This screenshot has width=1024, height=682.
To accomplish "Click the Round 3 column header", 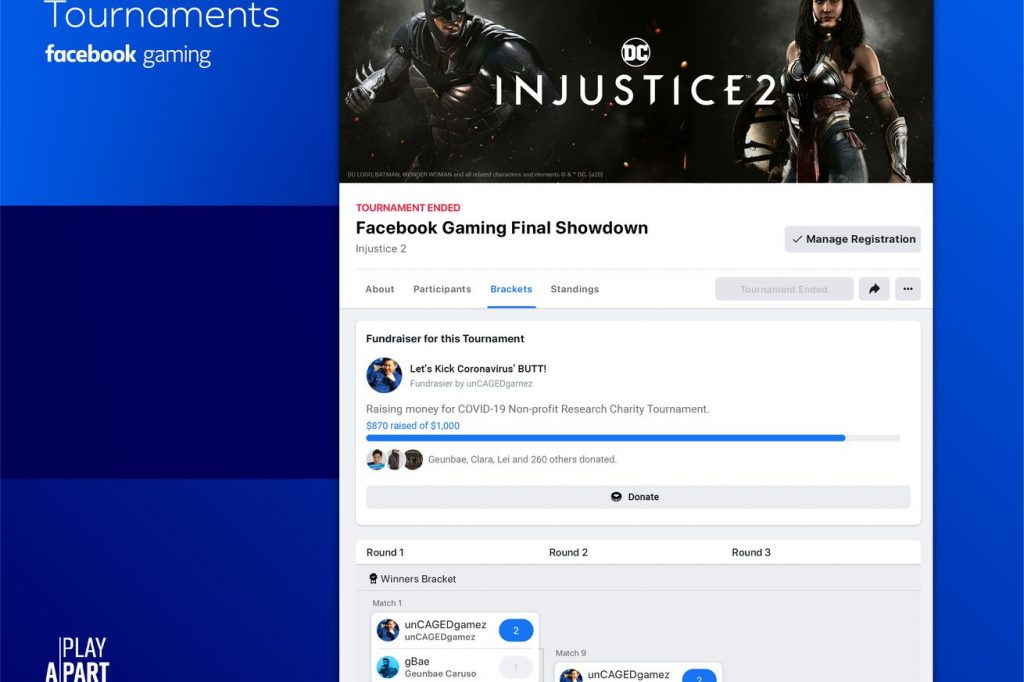I will click(x=751, y=552).
